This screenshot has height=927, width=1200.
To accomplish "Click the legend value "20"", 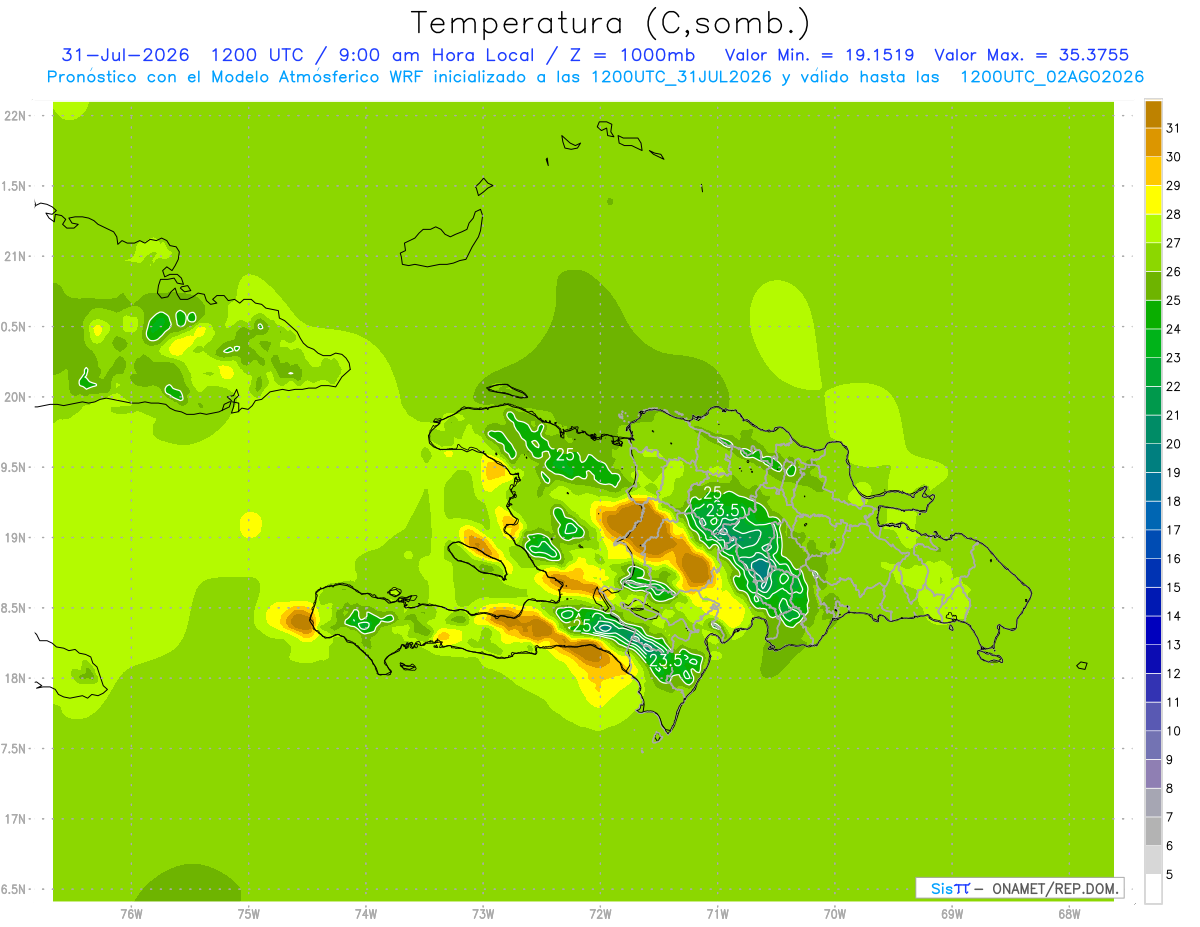I will [1174, 444].
